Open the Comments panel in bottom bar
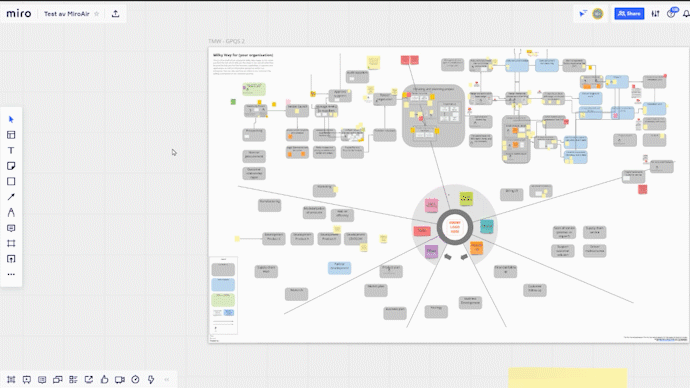Screen dimensions: 690x388 (x=42, y=380)
